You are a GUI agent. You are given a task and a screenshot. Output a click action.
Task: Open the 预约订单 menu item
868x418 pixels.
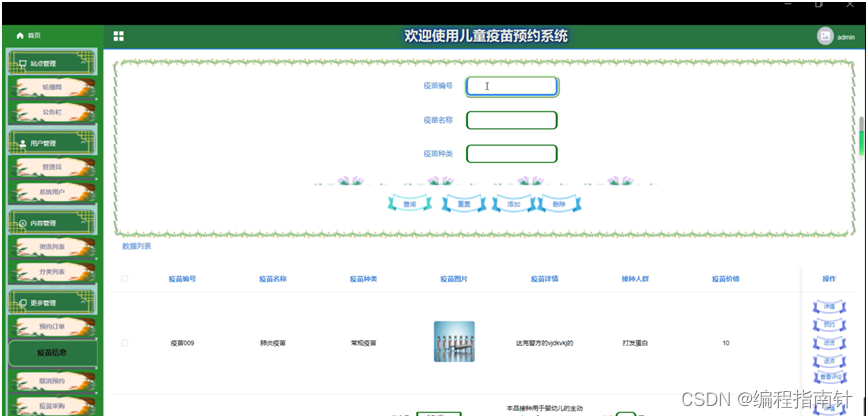point(52,327)
